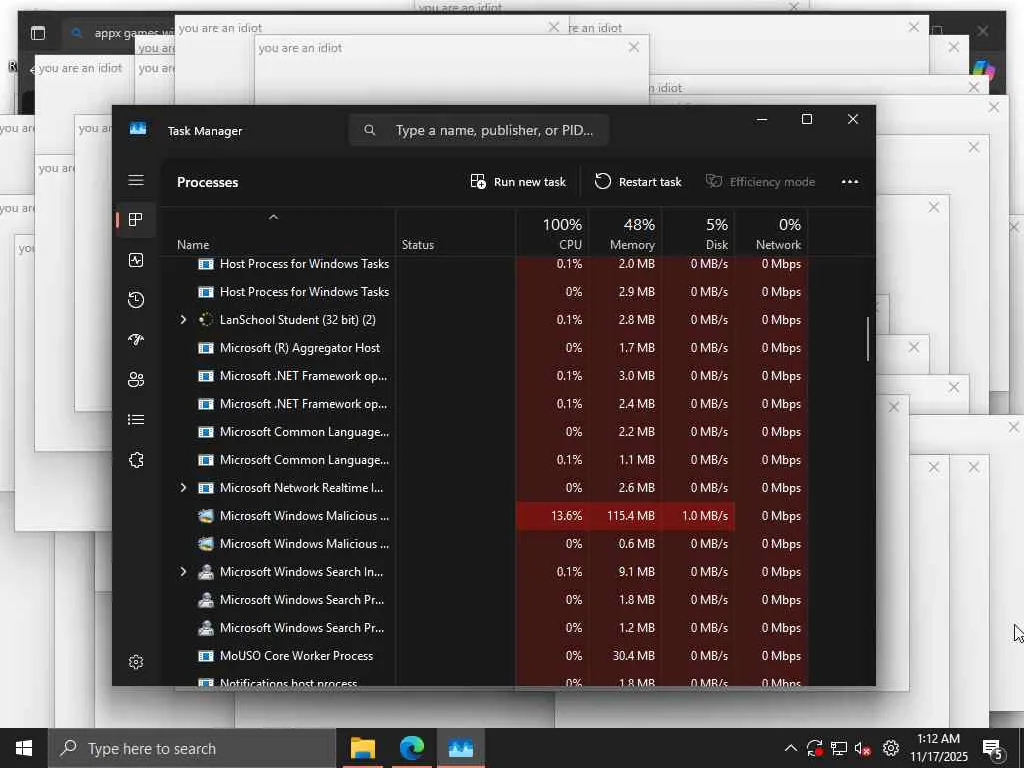
Task: Click the LanSchool Student process icon
Action: 206,319
